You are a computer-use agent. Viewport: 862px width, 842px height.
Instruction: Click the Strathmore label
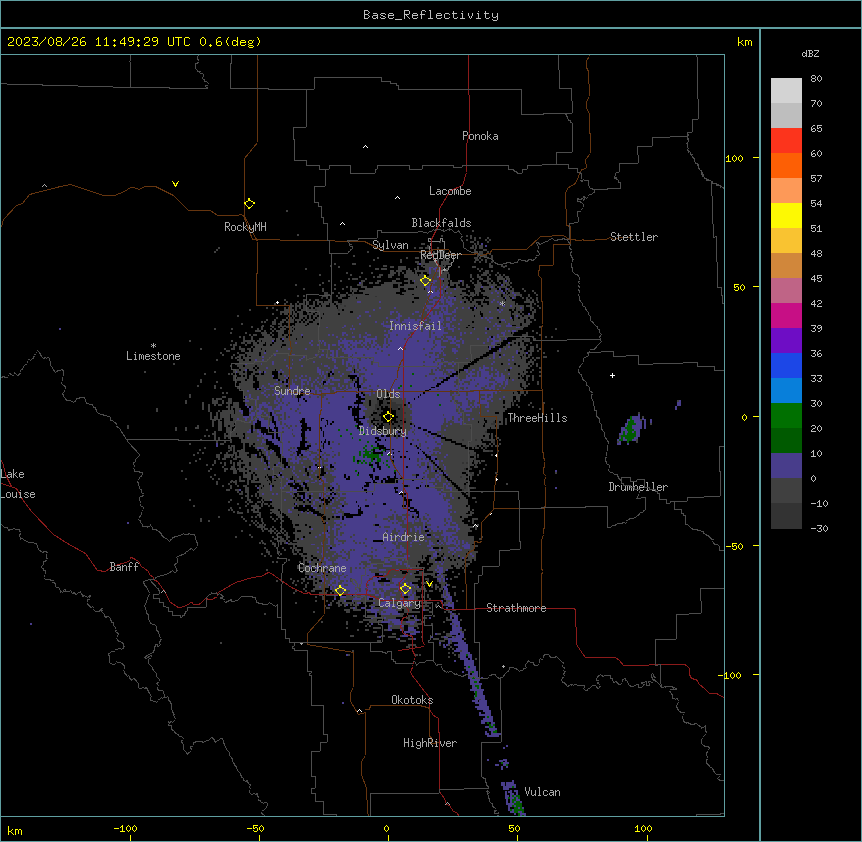point(516,608)
